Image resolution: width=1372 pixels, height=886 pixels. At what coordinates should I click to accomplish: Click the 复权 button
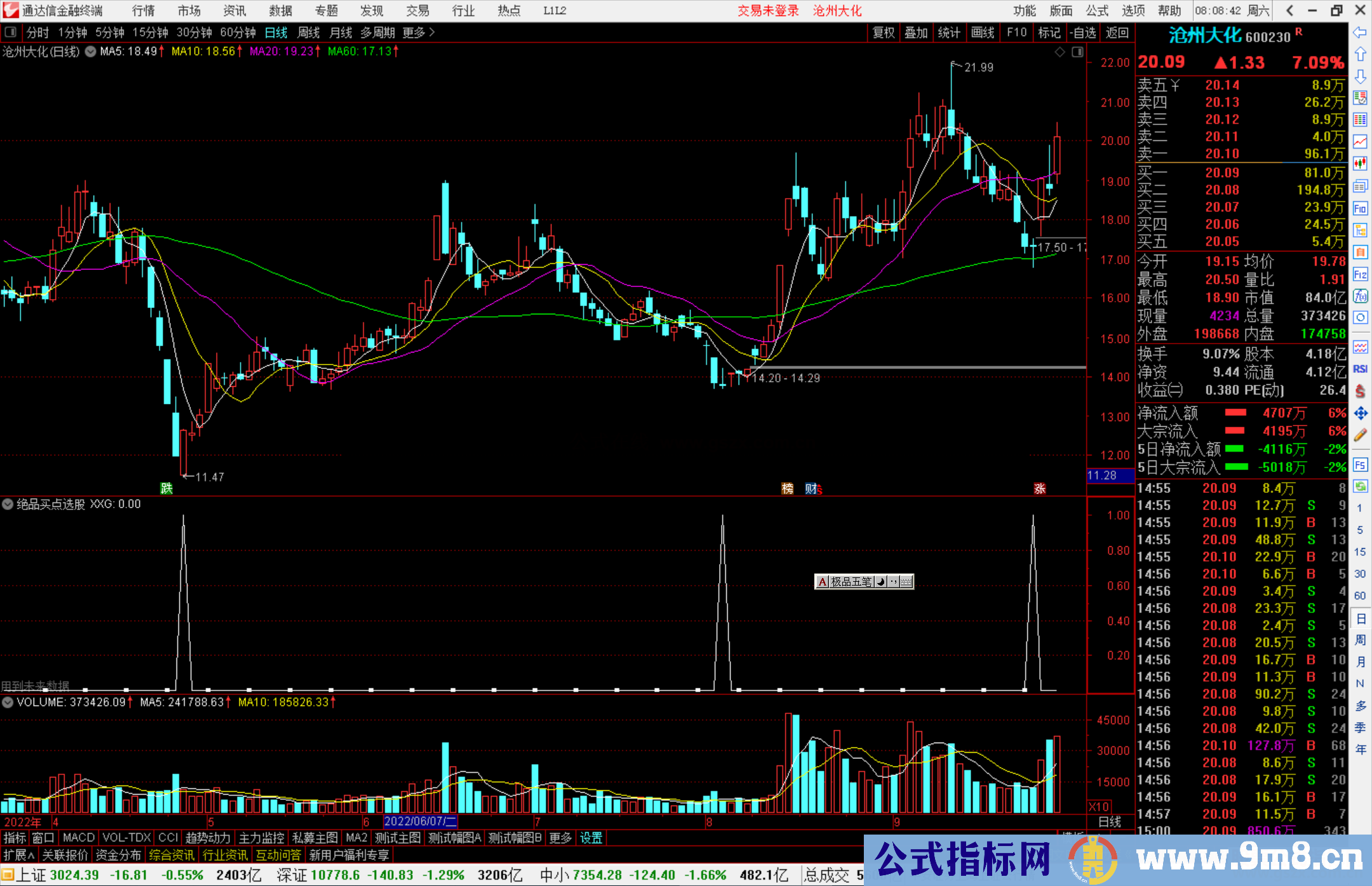pos(883,32)
